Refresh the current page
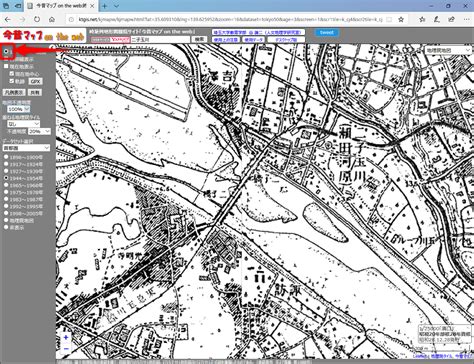 coord(37,19)
